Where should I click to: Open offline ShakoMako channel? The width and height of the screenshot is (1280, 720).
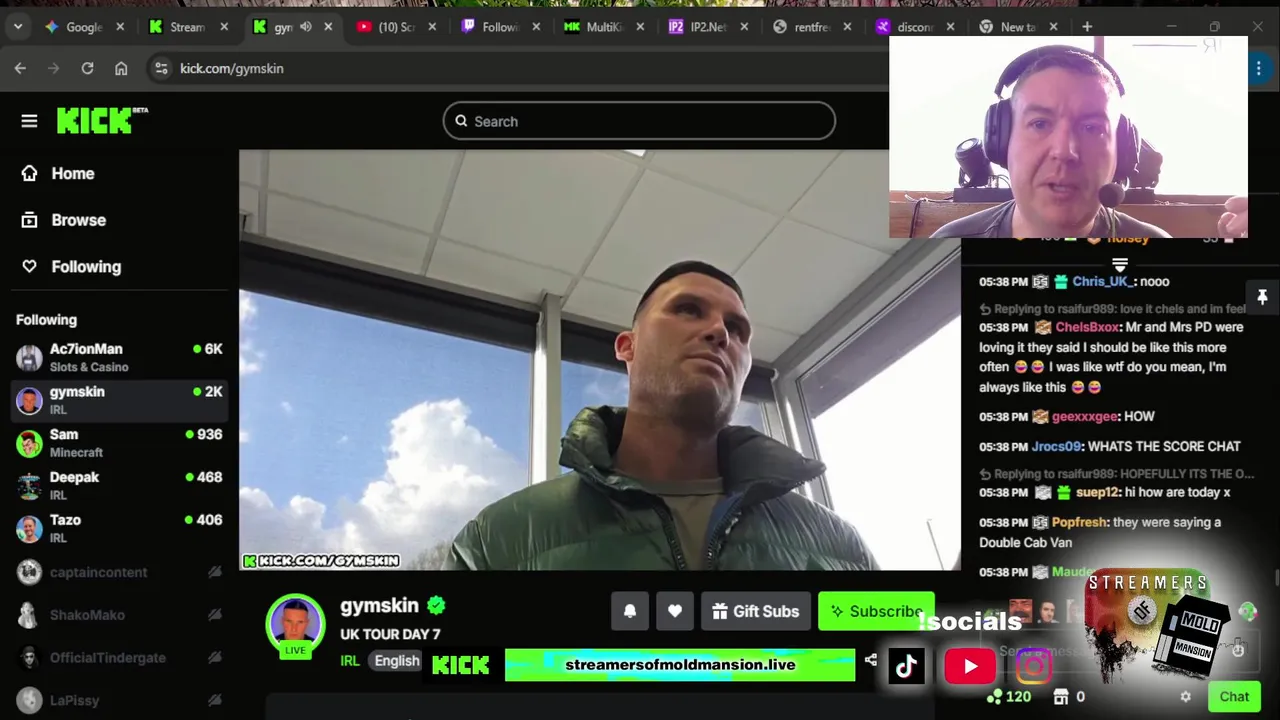click(119, 615)
